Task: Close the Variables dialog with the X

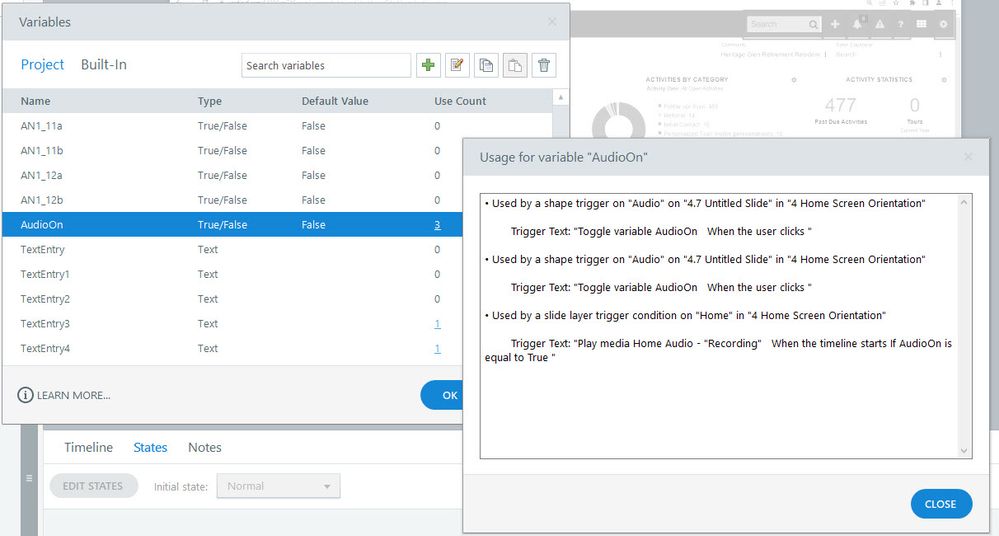Action: click(552, 22)
